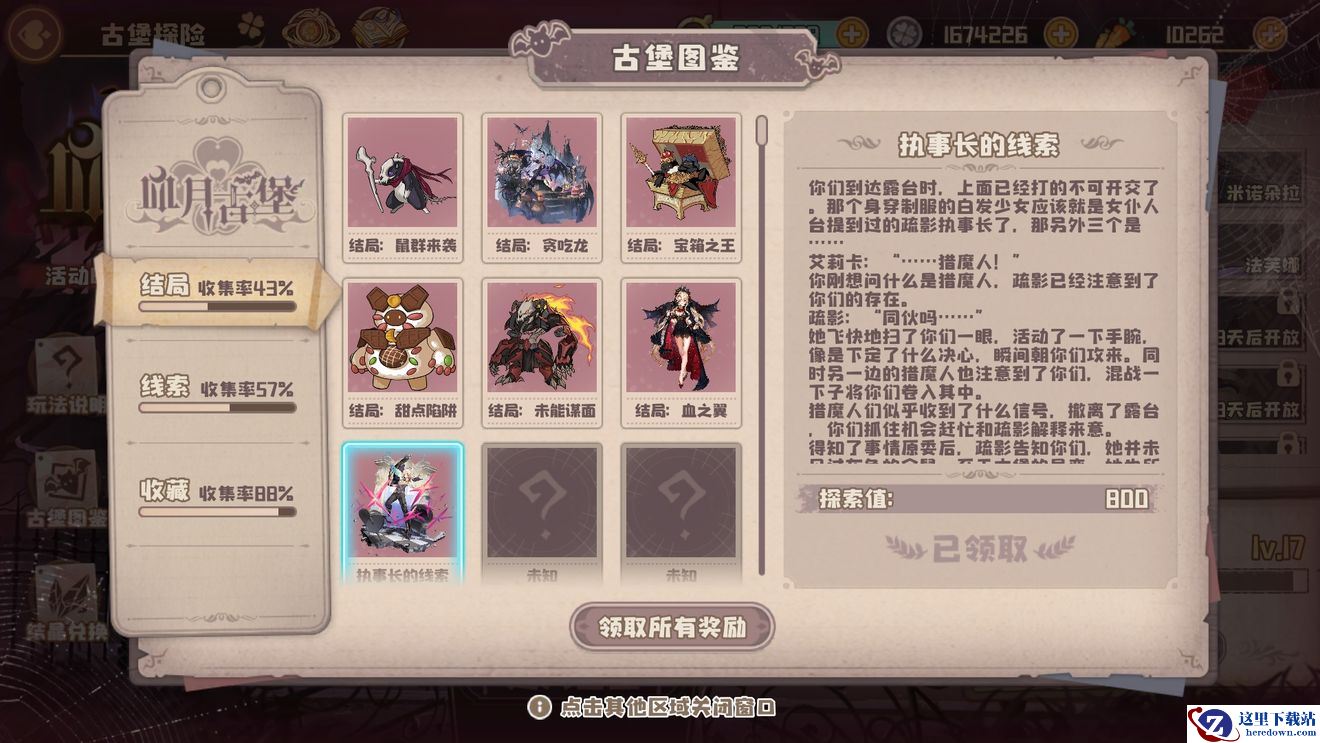The image size is (1320, 743).
Task: Click the first locked 未知 card
Action: click(x=542, y=514)
